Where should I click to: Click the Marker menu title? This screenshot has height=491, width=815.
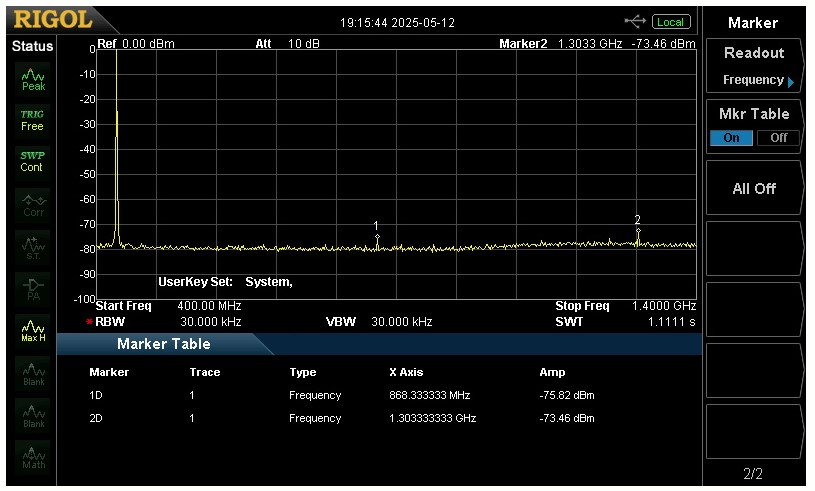point(753,22)
